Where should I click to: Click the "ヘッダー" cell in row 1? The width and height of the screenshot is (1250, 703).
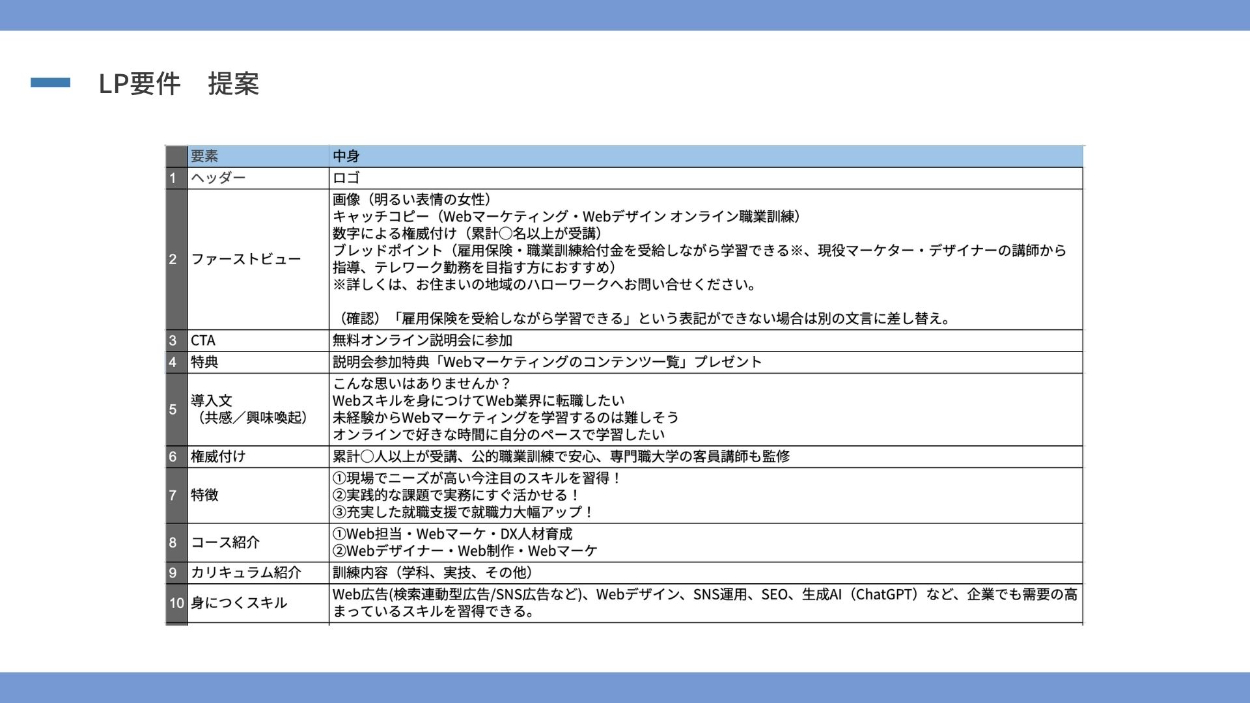pos(257,178)
